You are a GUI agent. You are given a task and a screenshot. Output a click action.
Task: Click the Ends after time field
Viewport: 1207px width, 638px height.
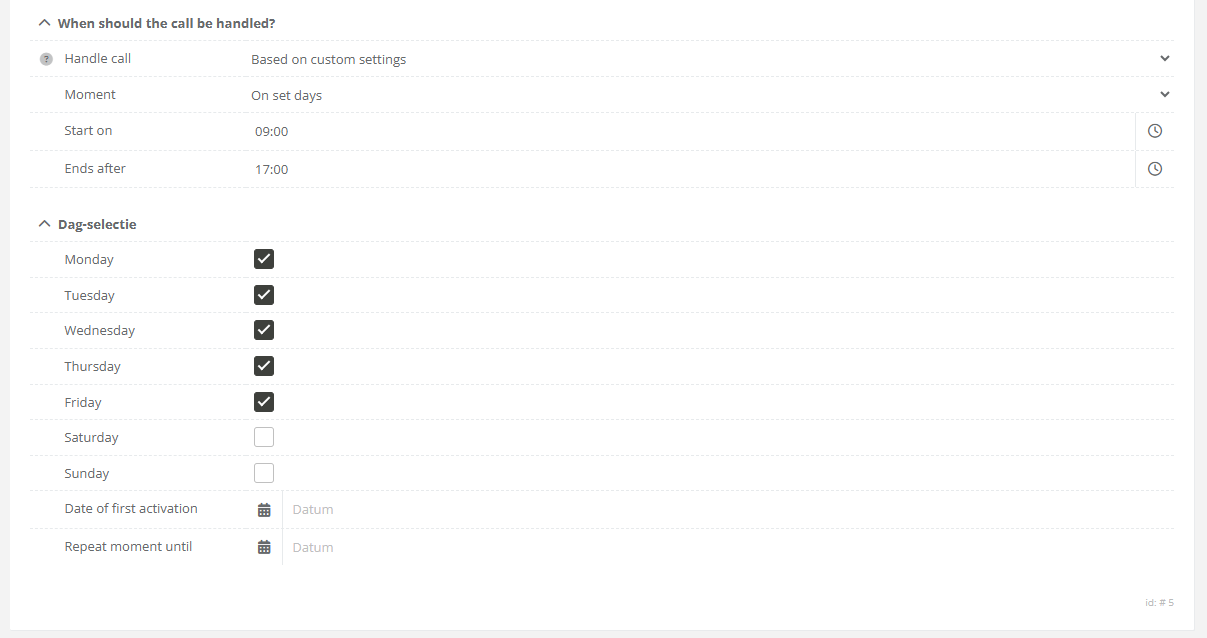pos(690,169)
